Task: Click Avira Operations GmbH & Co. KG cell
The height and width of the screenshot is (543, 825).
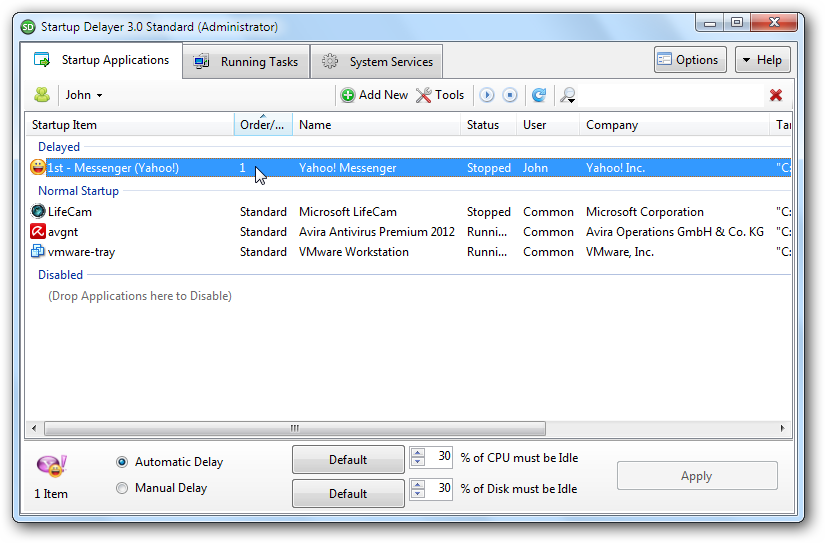Action: click(x=675, y=232)
